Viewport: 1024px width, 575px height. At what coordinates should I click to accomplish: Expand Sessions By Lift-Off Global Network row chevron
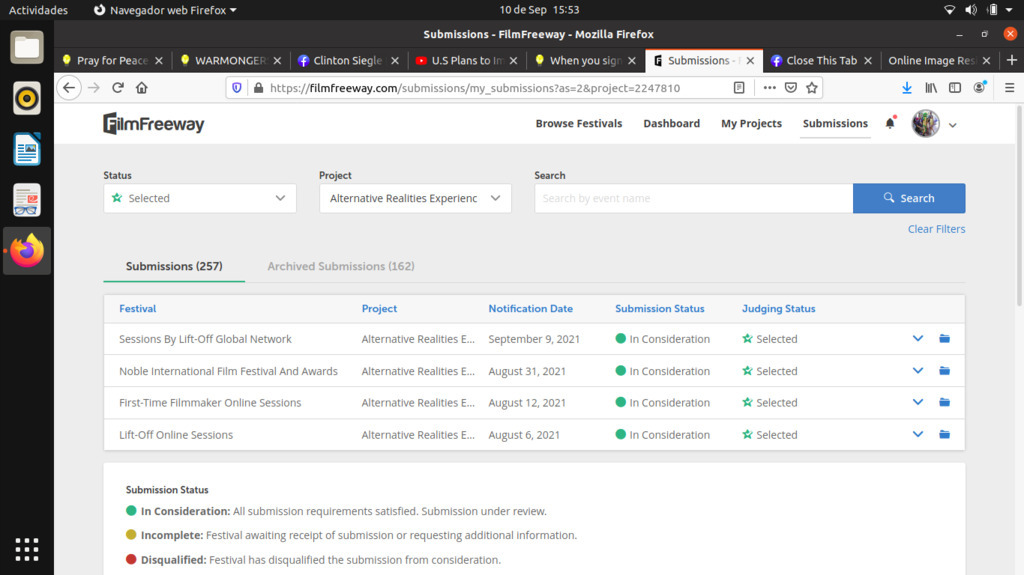point(918,339)
